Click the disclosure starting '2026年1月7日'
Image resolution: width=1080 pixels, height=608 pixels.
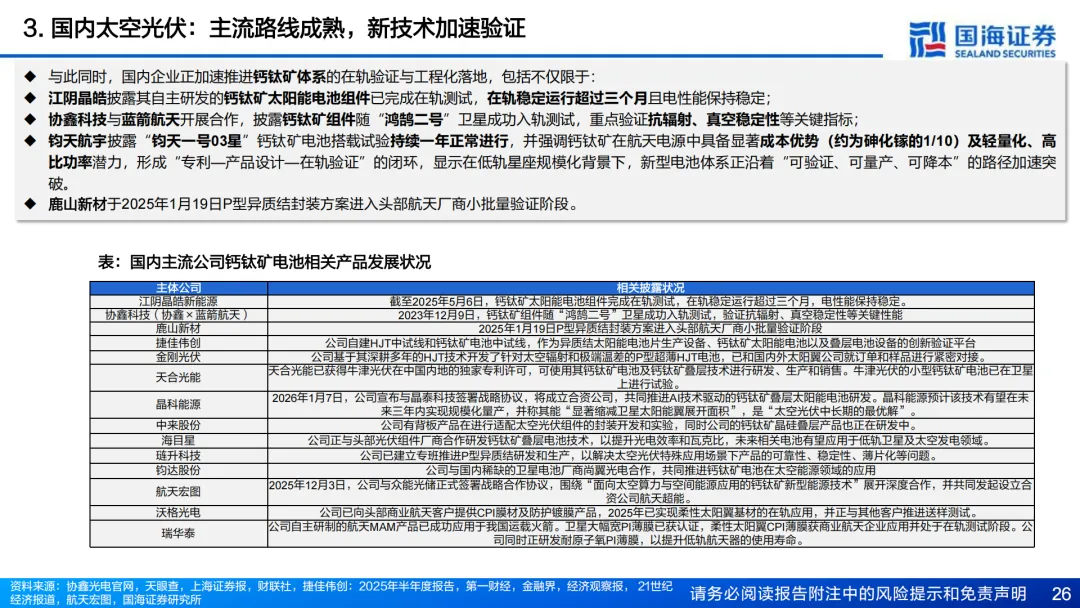pos(650,405)
